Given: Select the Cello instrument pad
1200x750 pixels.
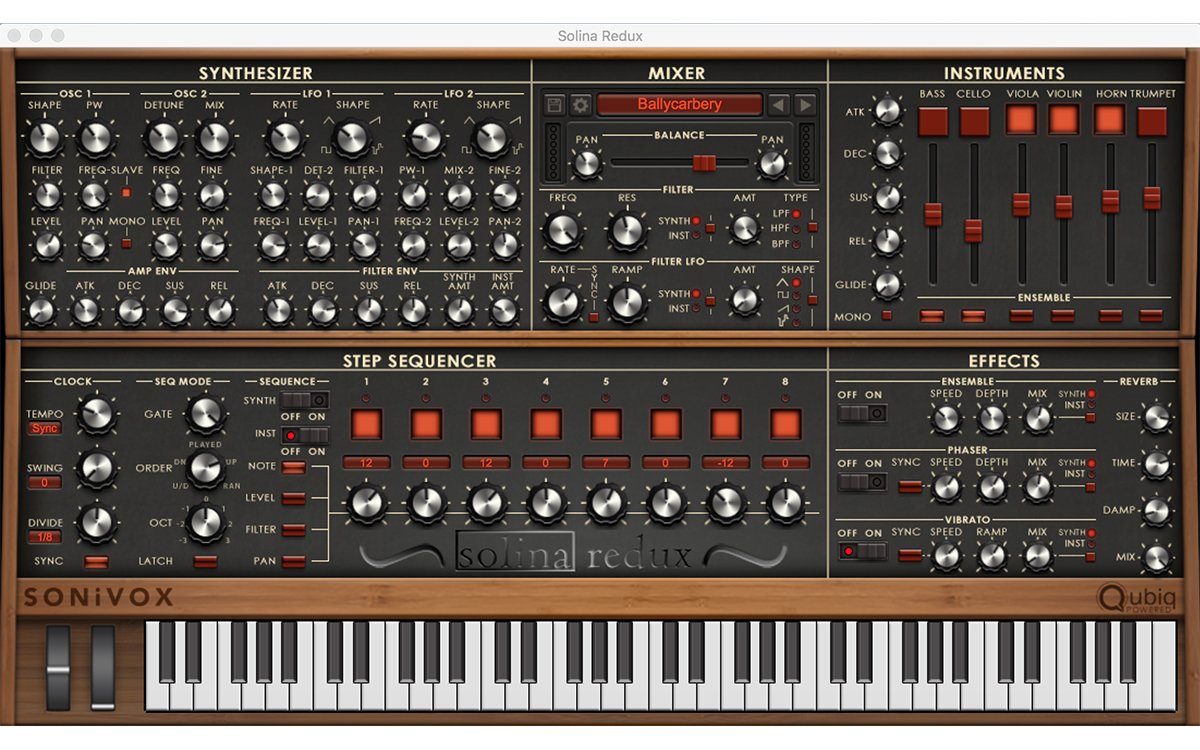Looking at the screenshot, I should tap(976, 120).
